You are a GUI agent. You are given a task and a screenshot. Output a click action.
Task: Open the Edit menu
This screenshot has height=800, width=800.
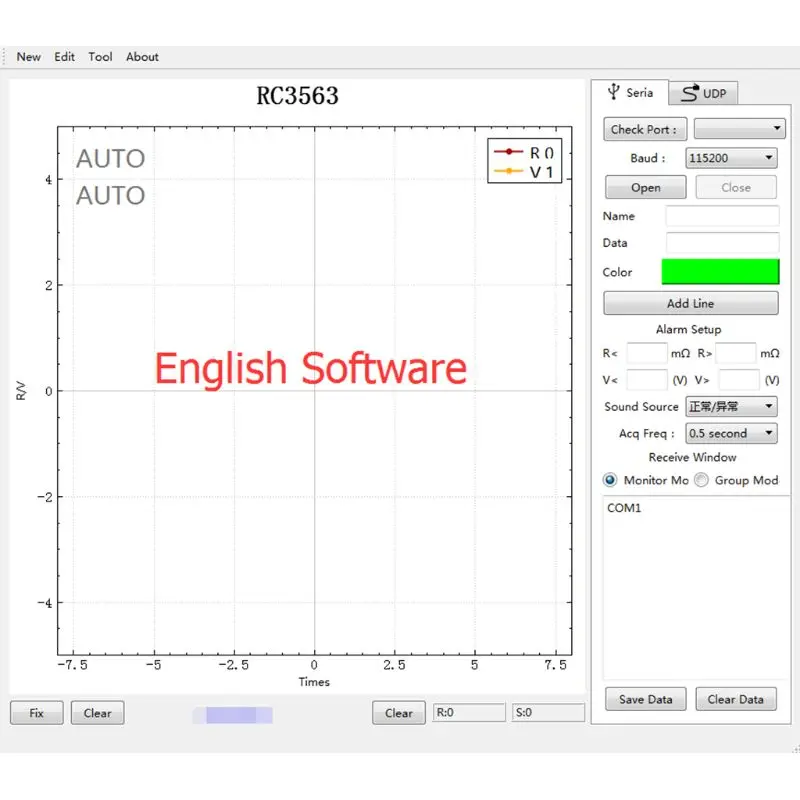point(65,57)
